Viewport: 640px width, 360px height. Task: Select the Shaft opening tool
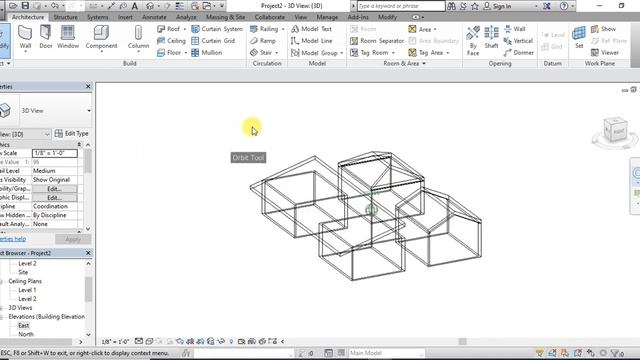(x=491, y=38)
